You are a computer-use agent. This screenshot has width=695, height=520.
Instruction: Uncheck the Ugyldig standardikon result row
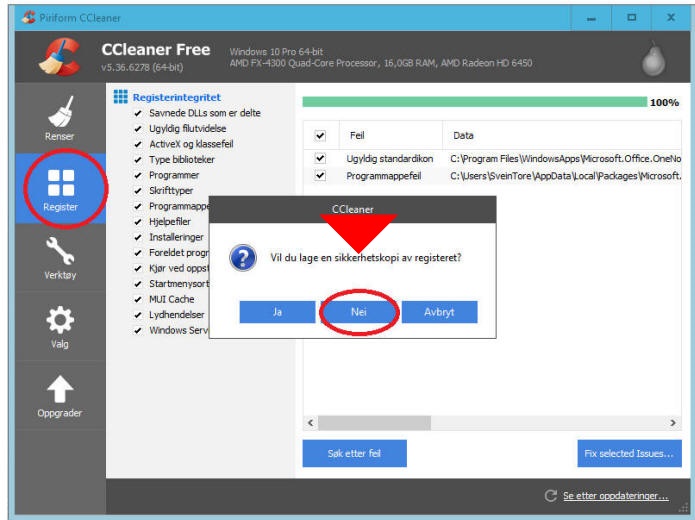[320, 158]
